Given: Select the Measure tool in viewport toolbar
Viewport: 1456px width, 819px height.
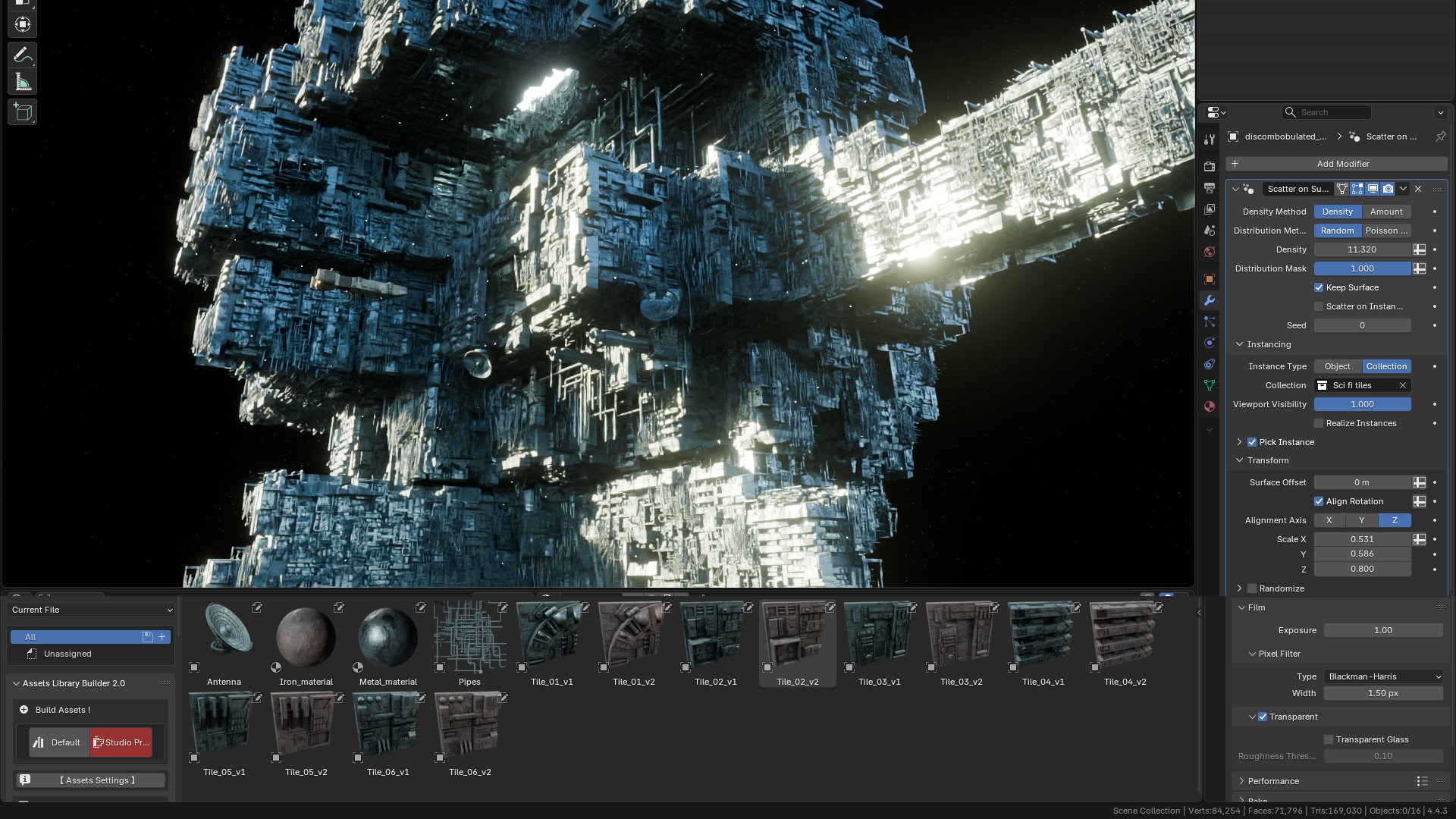Looking at the screenshot, I should pyautogui.click(x=23, y=83).
